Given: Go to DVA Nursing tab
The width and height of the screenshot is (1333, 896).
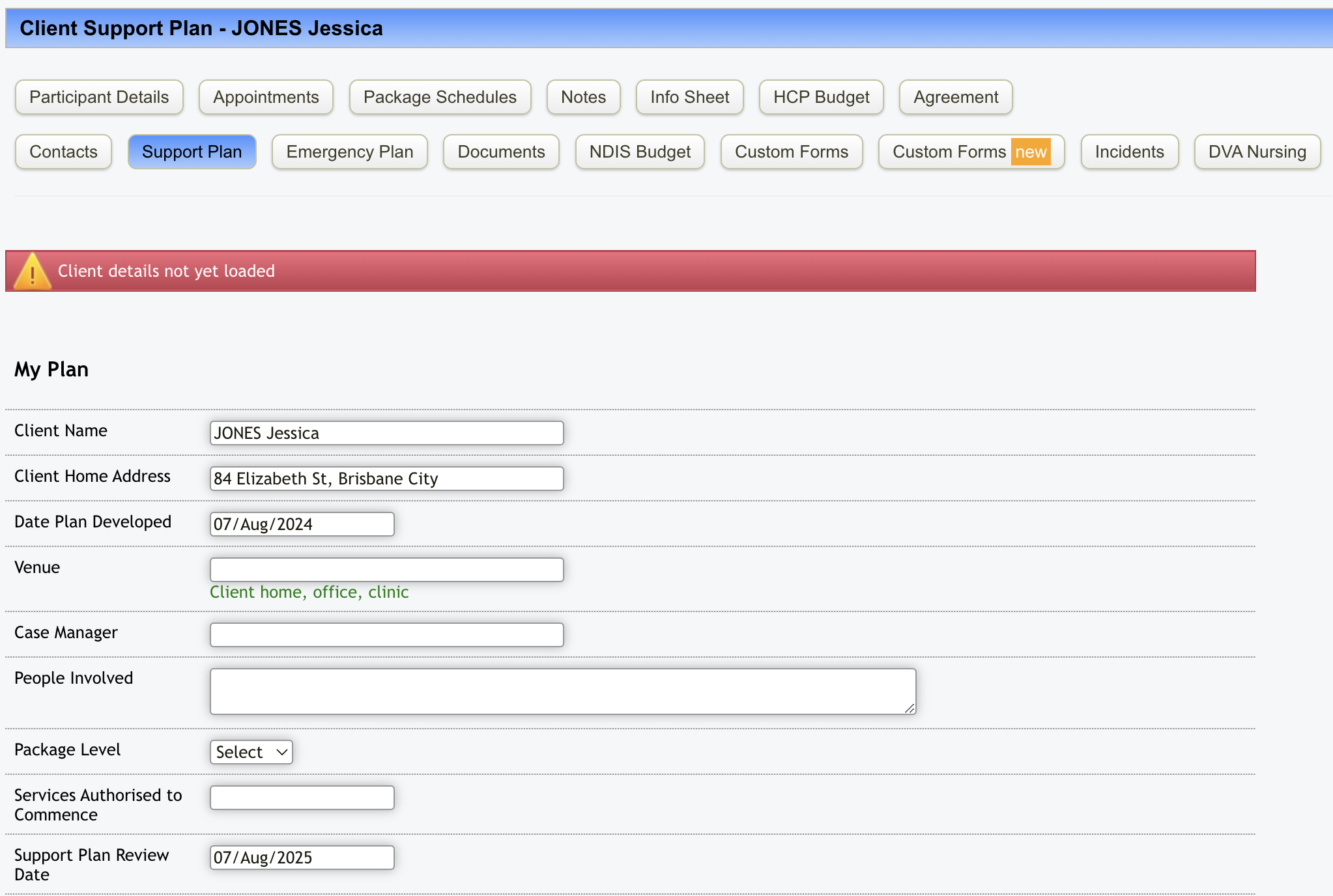Looking at the screenshot, I should point(1257,152).
